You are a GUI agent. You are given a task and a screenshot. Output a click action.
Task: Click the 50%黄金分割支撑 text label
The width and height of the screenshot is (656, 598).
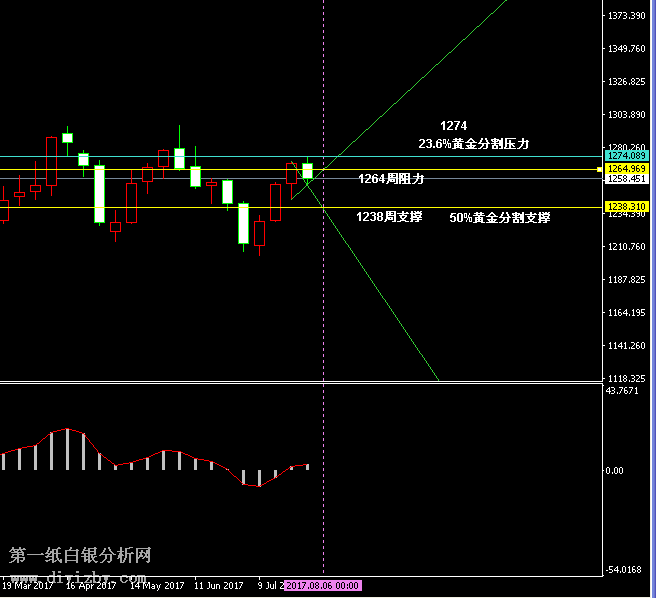pyautogui.click(x=499, y=217)
